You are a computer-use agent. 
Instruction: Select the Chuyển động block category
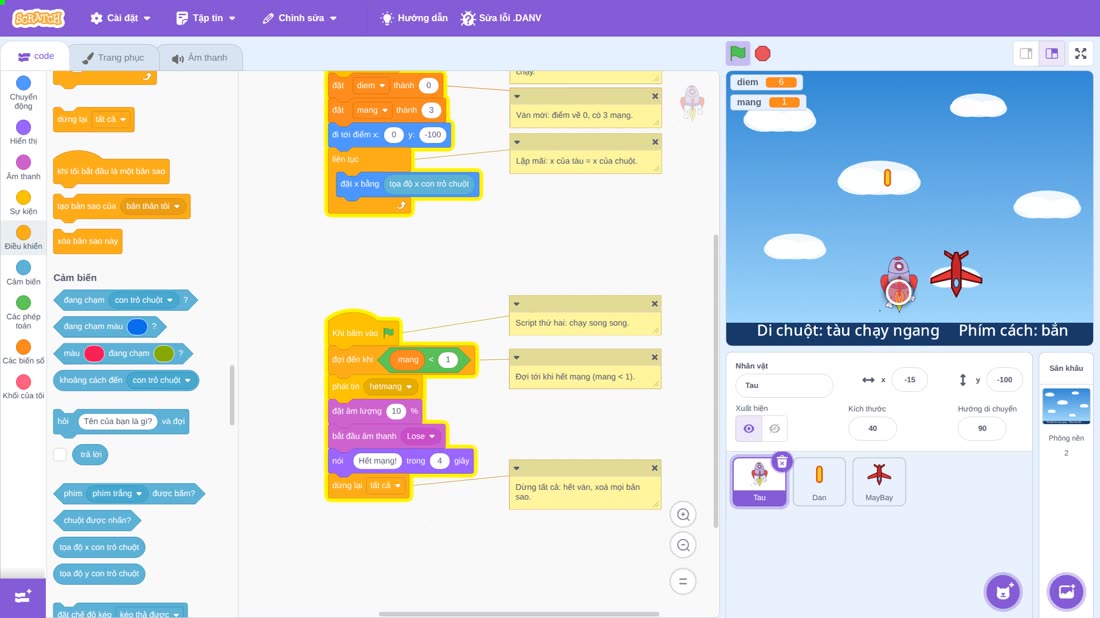pos(23,93)
